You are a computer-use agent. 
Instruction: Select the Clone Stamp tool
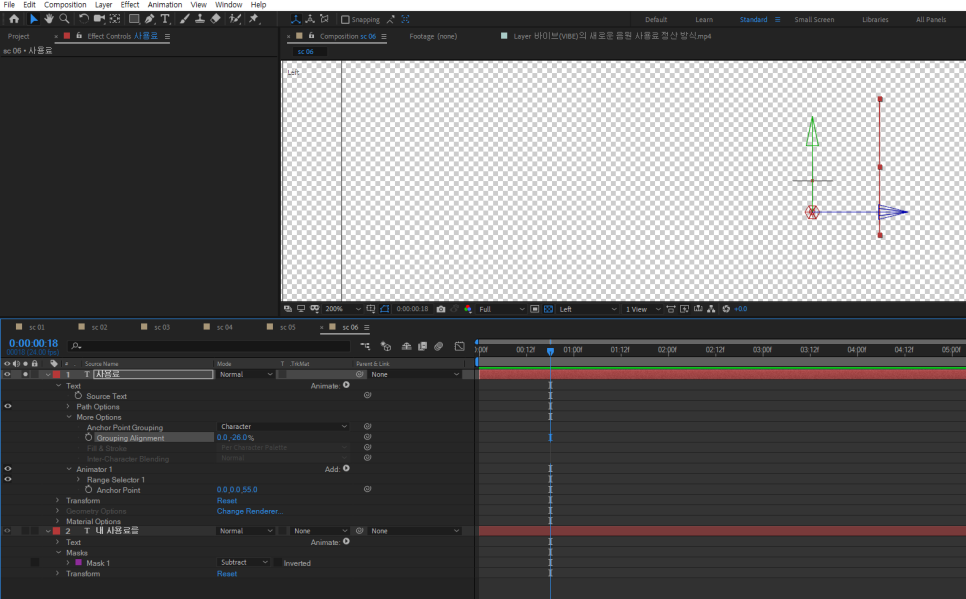pyautogui.click(x=200, y=19)
